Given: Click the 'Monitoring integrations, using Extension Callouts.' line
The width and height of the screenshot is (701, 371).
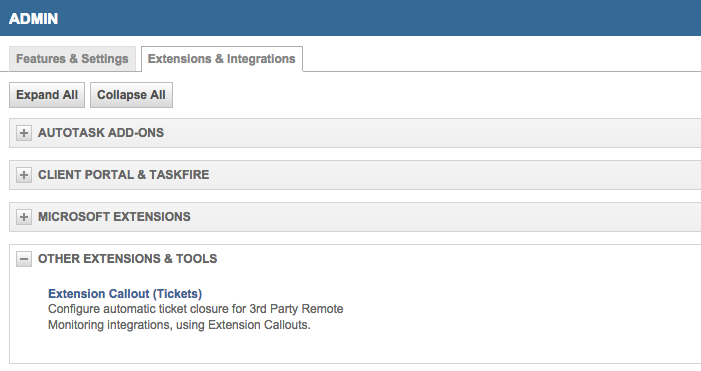Looking at the screenshot, I should tap(179, 325).
